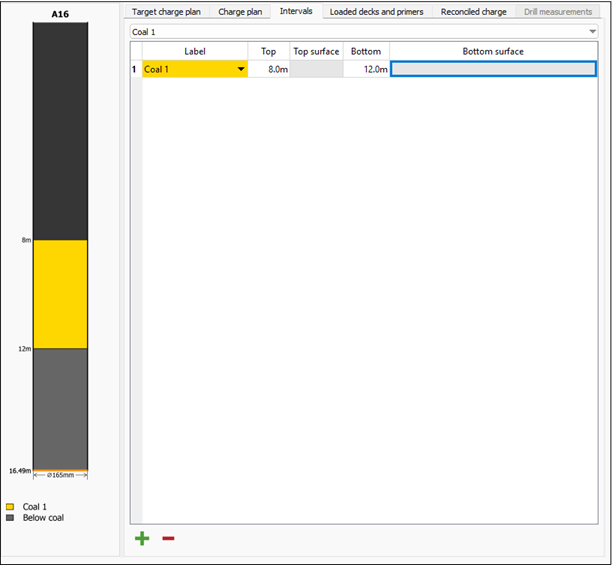Click the Bottom column header
This screenshot has width=612, height=565.
pyautogui.click(x=366, y=51)
